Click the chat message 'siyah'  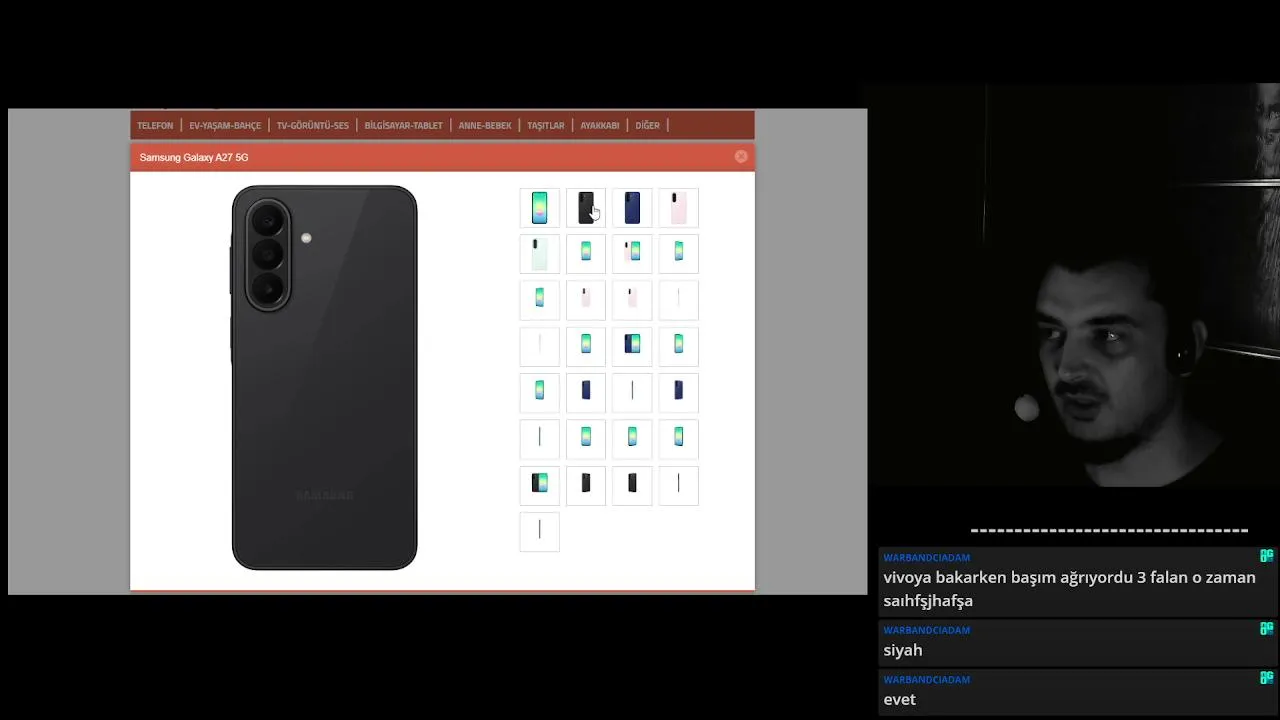[903, 650]
